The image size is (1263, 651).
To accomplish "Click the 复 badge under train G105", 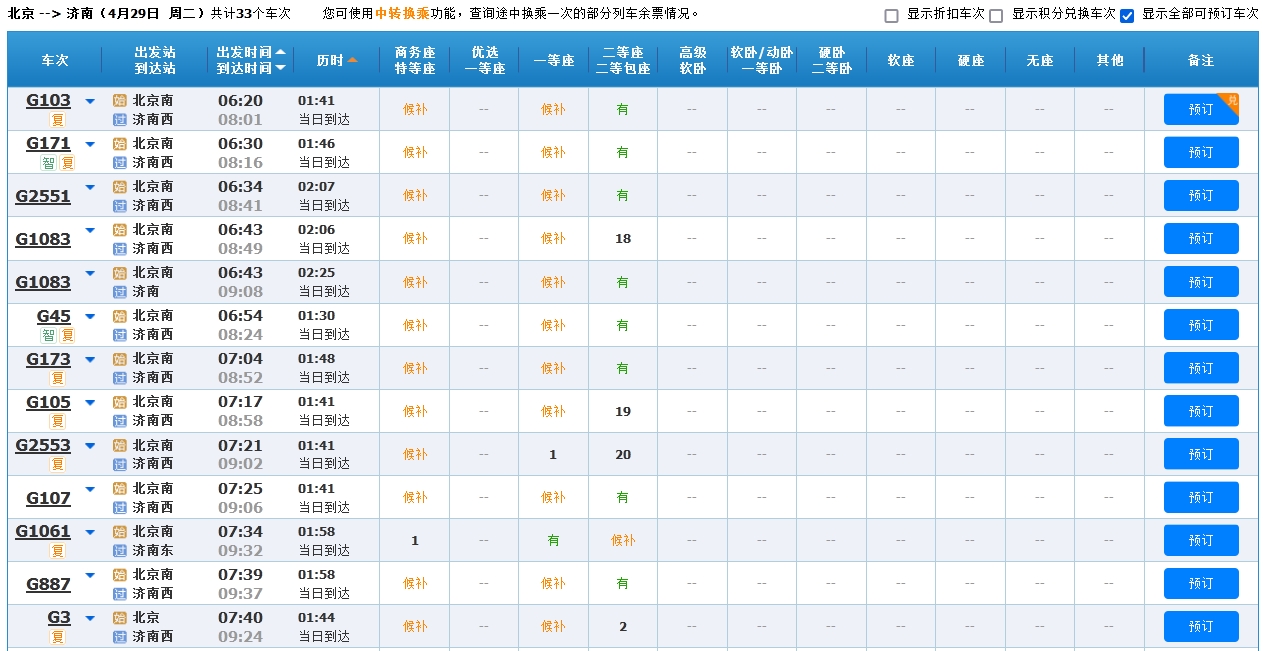I will 58,421.
